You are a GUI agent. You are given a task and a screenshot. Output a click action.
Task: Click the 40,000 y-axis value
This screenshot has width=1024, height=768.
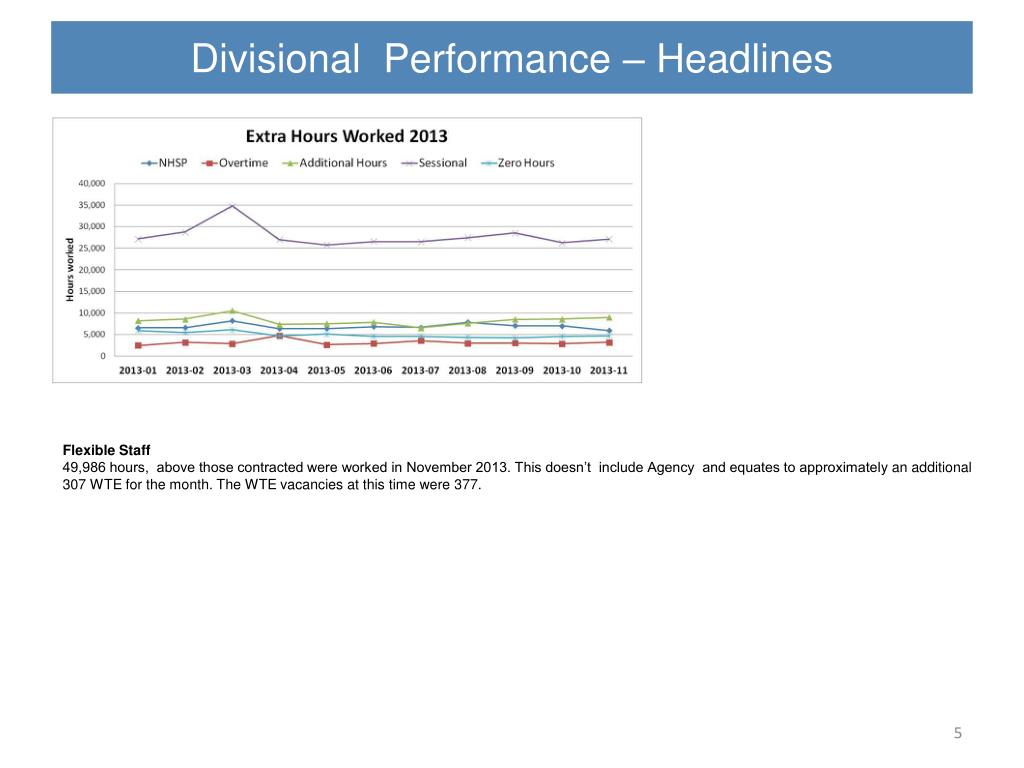pyautogui.click(x=91, y=184)
